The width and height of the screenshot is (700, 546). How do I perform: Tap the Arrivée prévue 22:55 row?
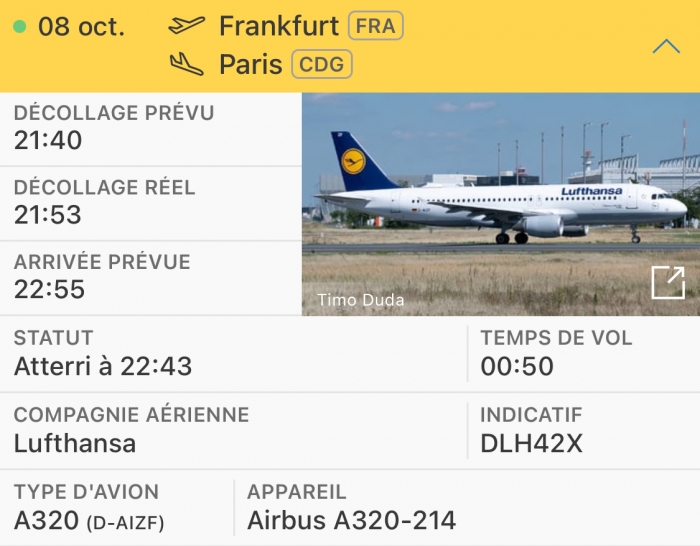[151, 278]
